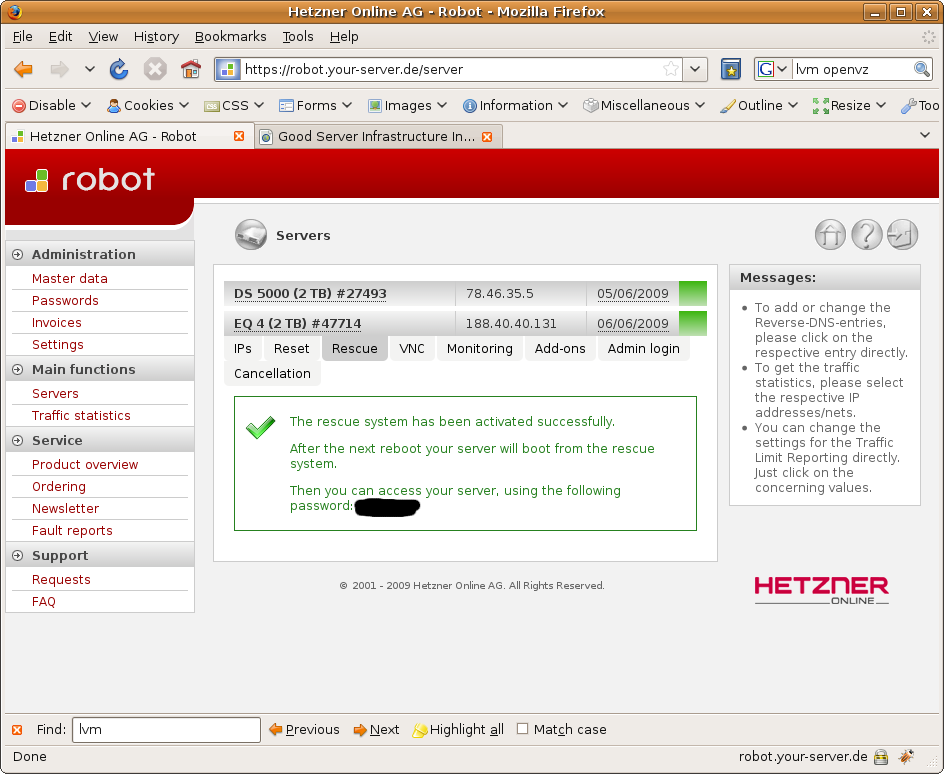
Task: Open the Outline developer toolbar menu
Action: tap(759, 105)
